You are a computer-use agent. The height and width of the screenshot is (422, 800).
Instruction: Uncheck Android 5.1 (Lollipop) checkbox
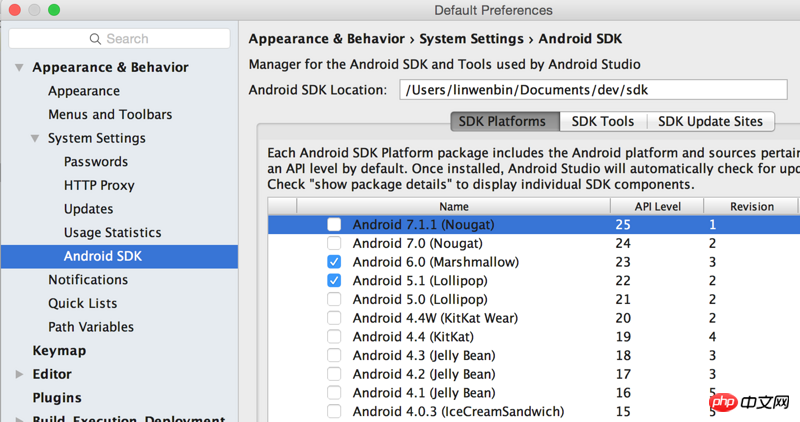click(x=334, y=281)
